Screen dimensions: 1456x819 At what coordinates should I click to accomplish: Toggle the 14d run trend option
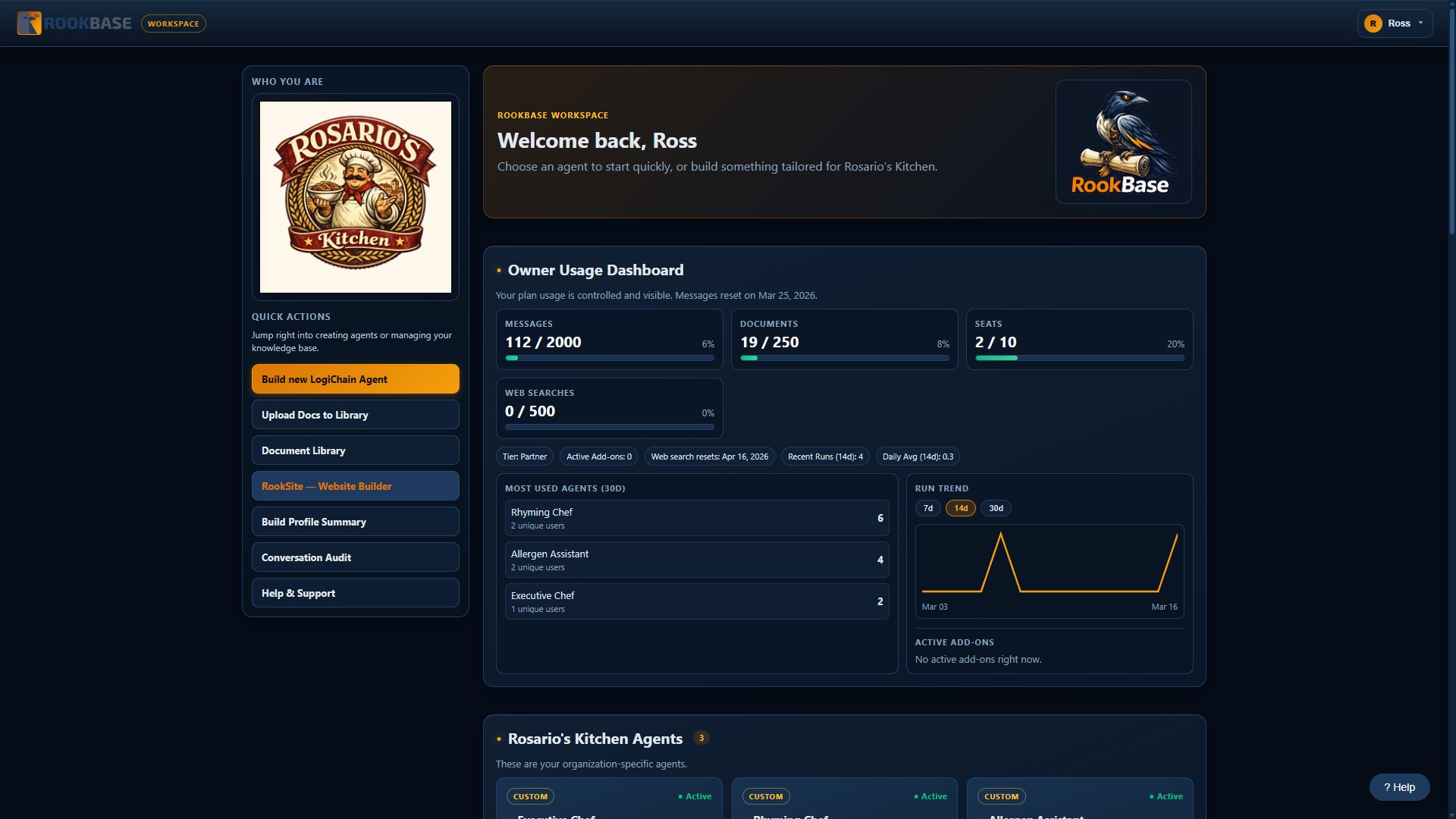959,508
